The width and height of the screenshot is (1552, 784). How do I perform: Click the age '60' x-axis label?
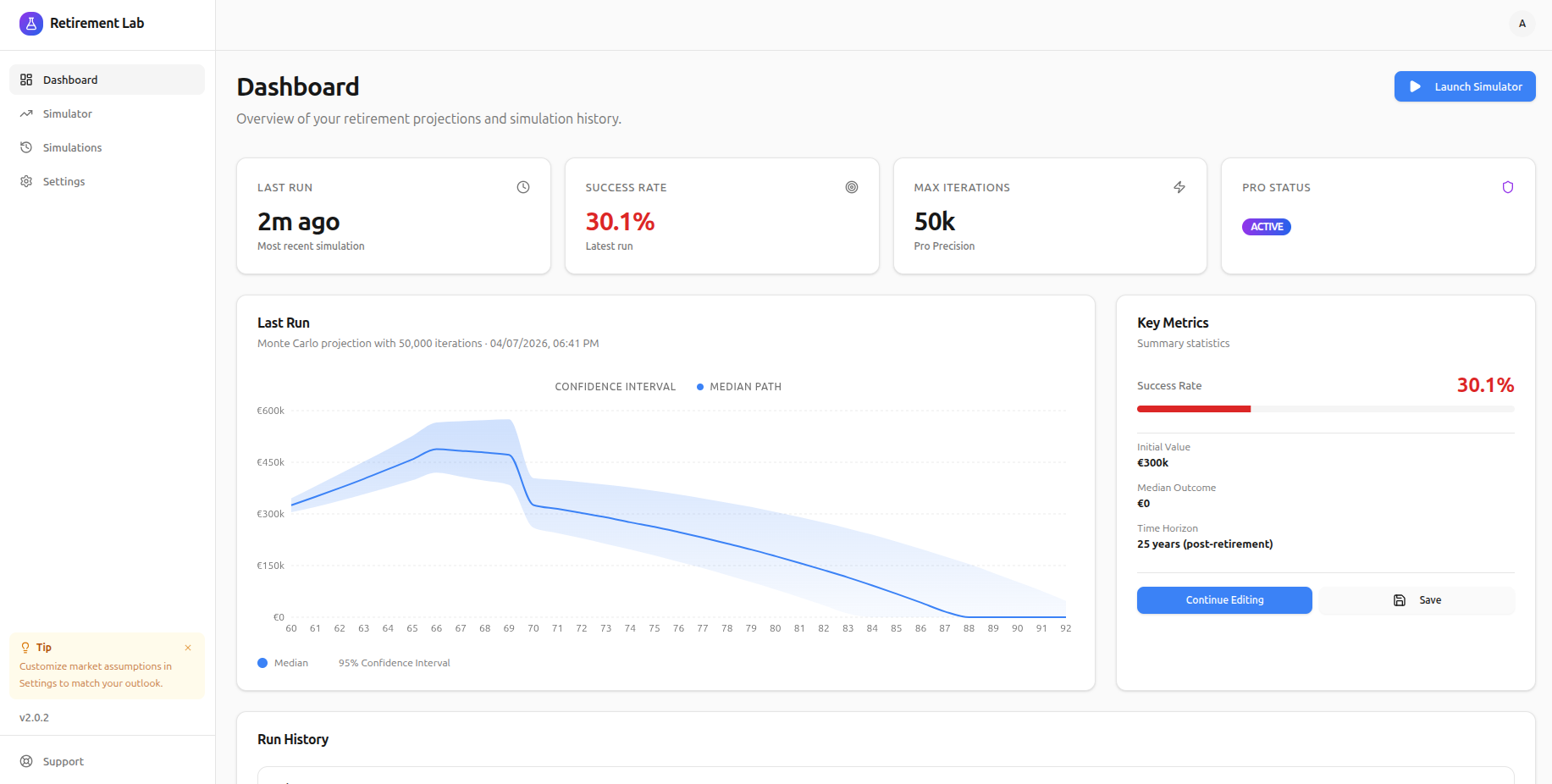point(291,628)
